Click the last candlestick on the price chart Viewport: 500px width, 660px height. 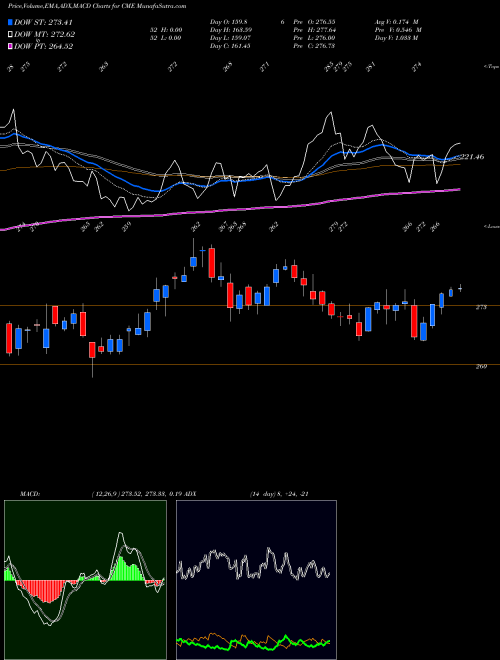point(460,288)
